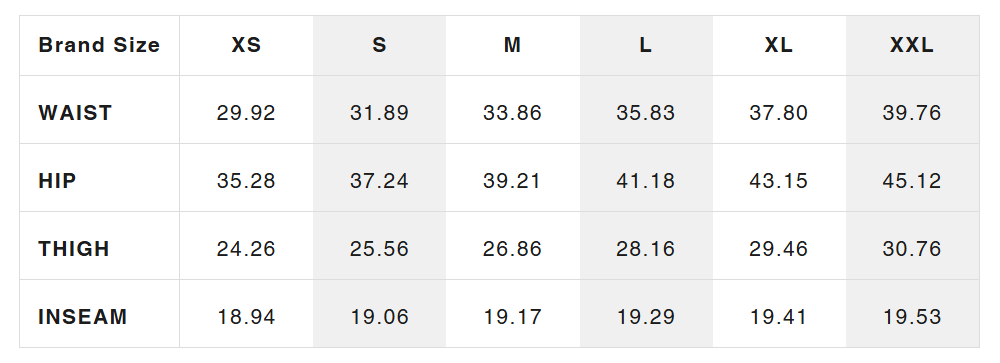Click inseam value 18.94 for XS
This screenshot has width=1000, height=363.
[246, 317]
